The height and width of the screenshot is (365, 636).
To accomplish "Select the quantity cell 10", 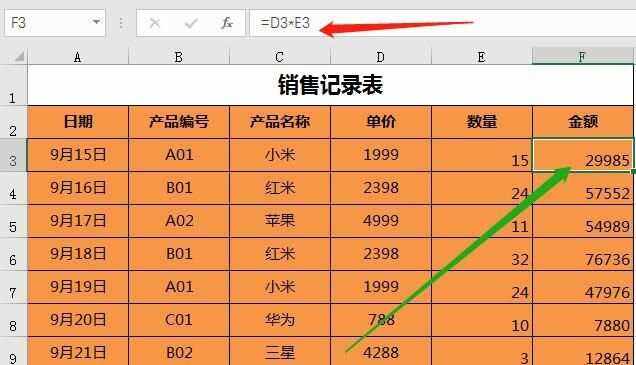I will [x=481, y=320].
